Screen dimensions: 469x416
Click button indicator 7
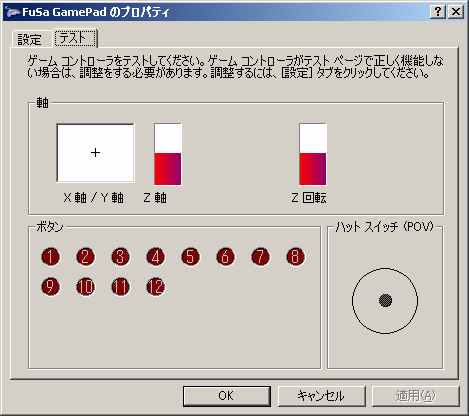pyautogui.click(x=261, y=257)
